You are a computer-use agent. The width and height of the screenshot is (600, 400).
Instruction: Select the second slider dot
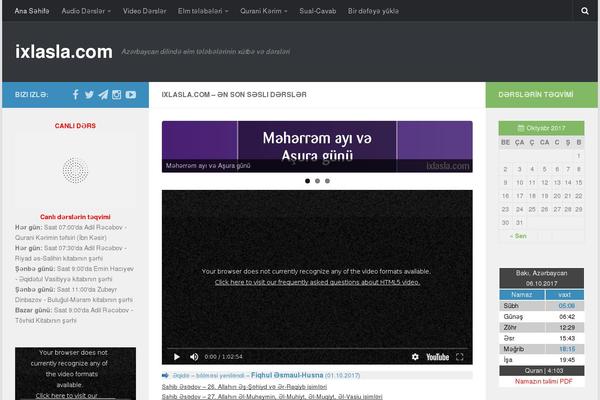click(317, 181)
